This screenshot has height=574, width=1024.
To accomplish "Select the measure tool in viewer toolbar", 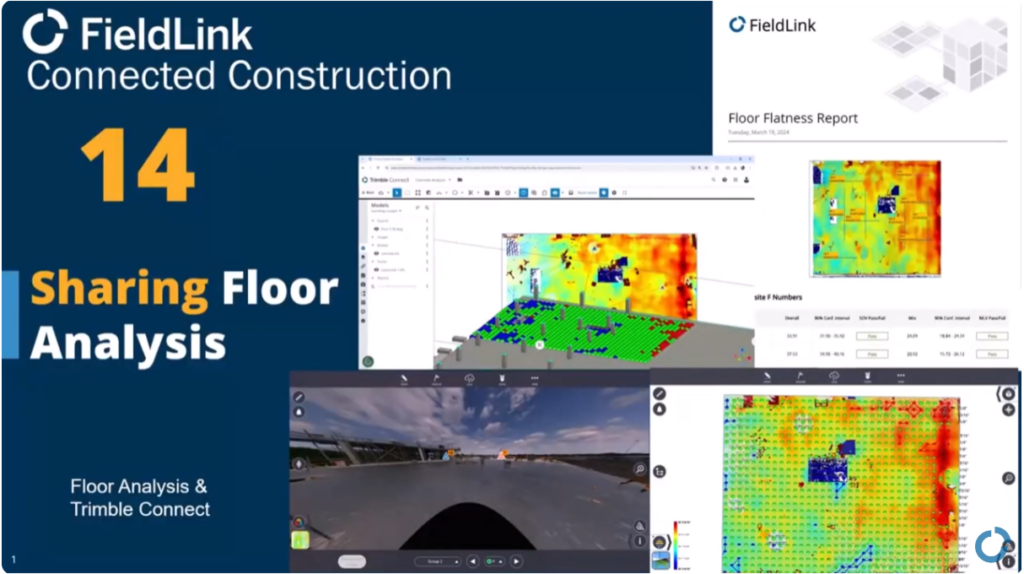I will tap(439, 193).
